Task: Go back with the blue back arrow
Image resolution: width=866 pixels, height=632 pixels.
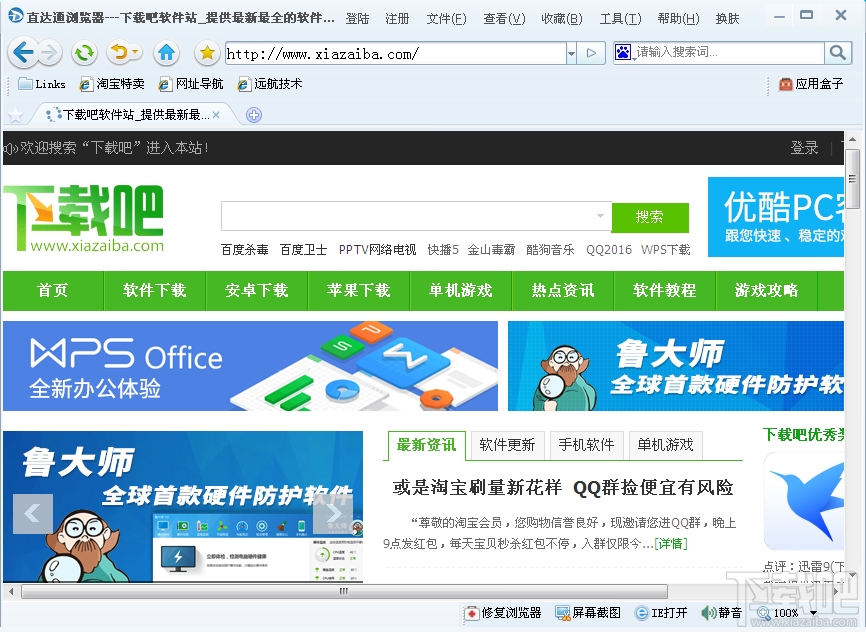Action: coord(23,53)
